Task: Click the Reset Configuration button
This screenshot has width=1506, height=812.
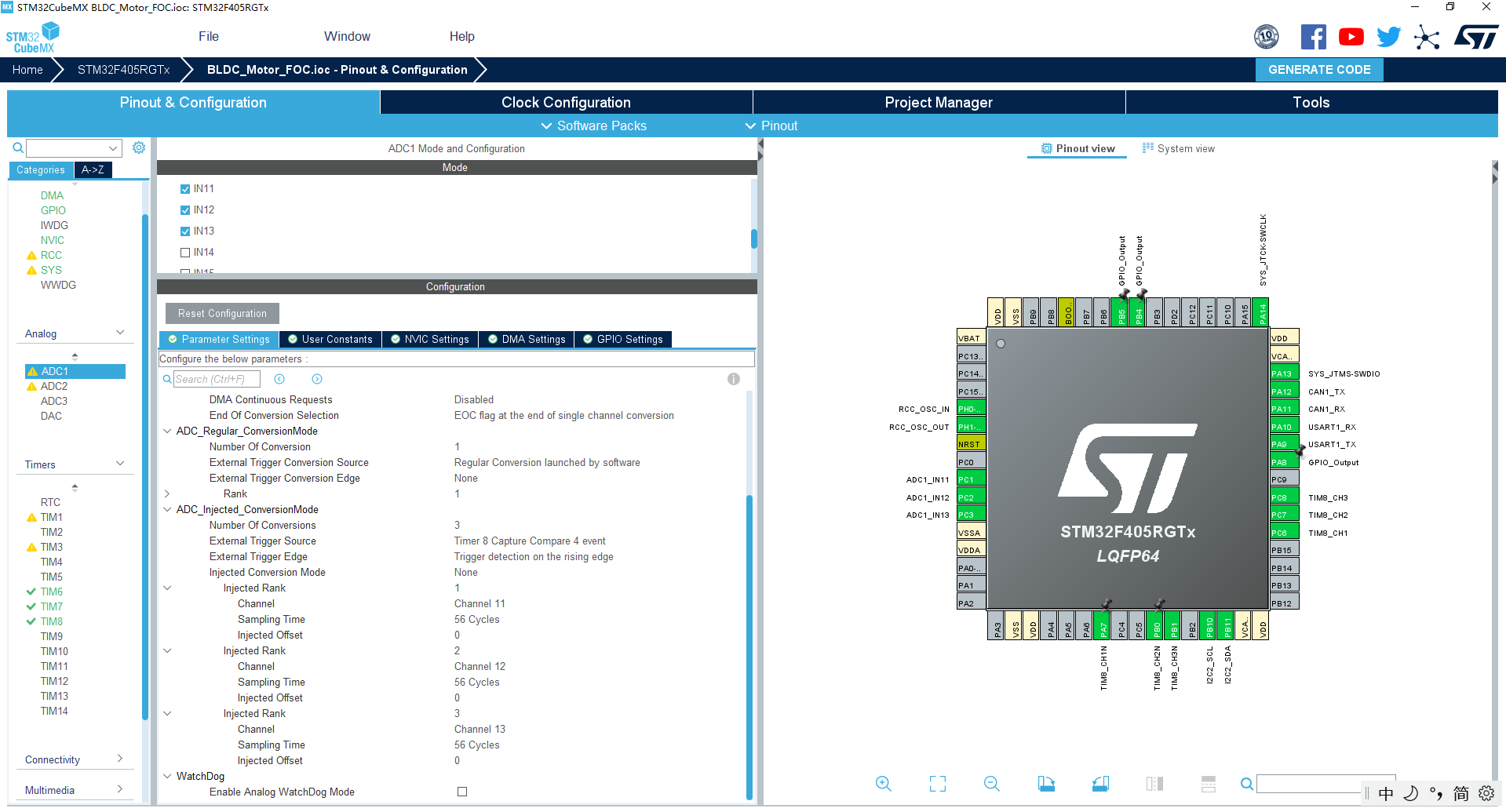Action: 222,313
